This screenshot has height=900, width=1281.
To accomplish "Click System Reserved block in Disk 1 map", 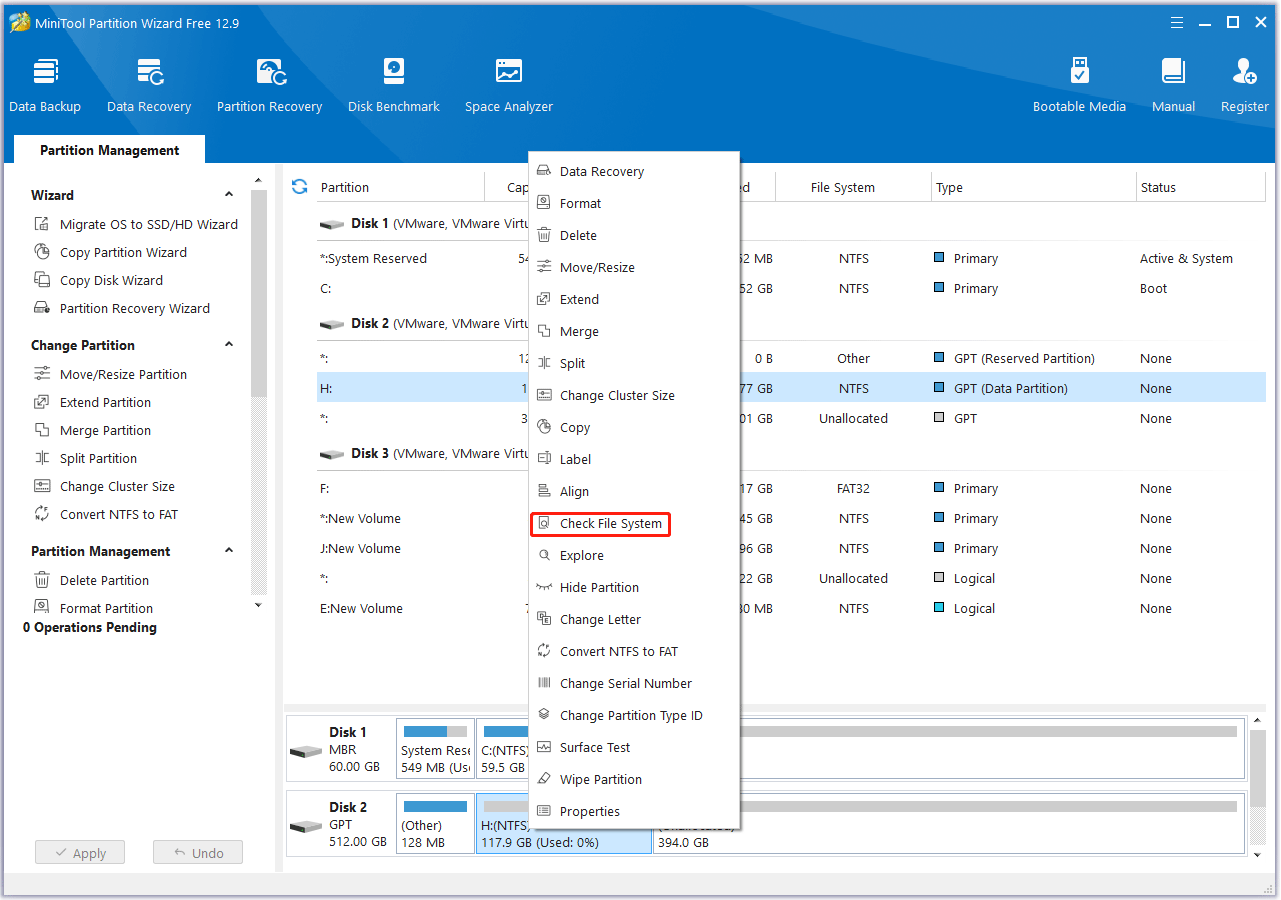I will [x=435, y=749].
